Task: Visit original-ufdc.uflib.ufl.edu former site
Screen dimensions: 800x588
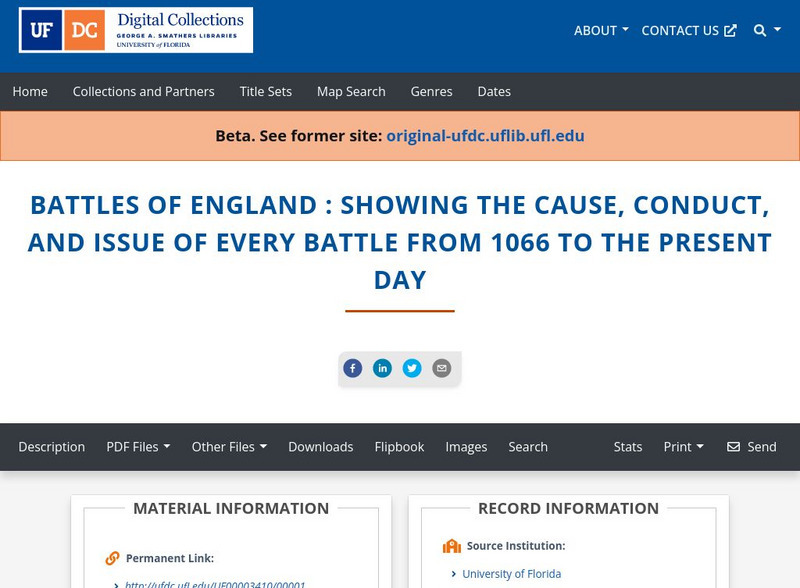Action: (x=485, y=136)
